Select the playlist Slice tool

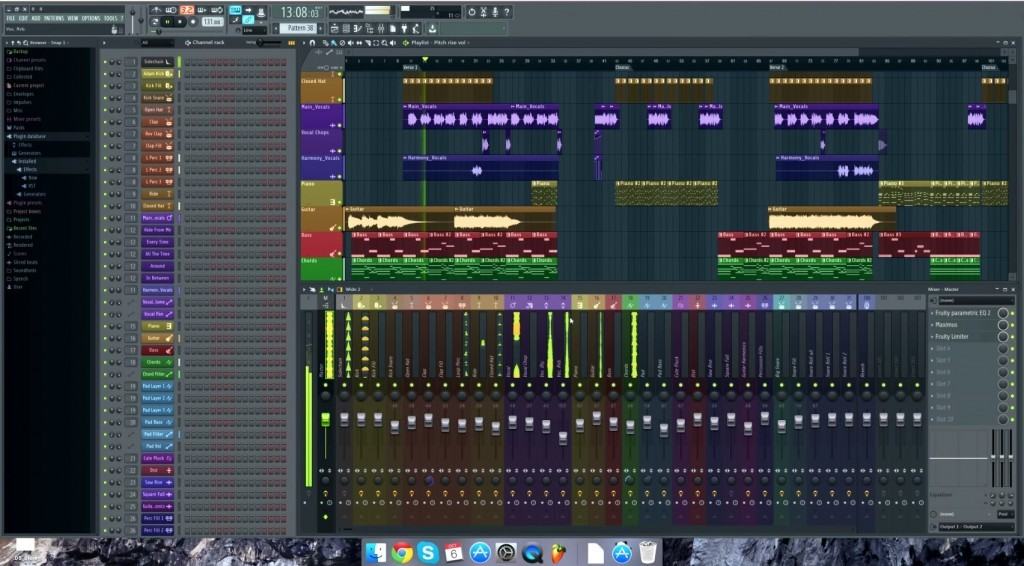368,43
